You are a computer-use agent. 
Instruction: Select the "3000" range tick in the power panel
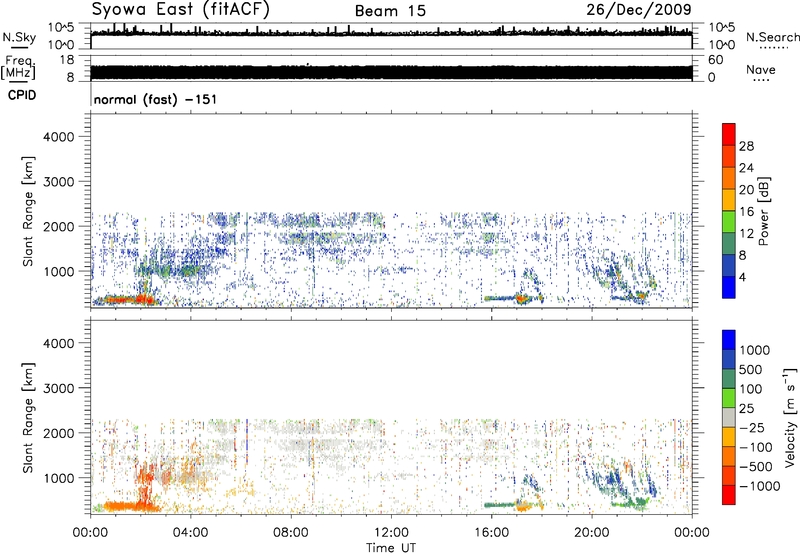pyautogui.click(x=59, y=182)
